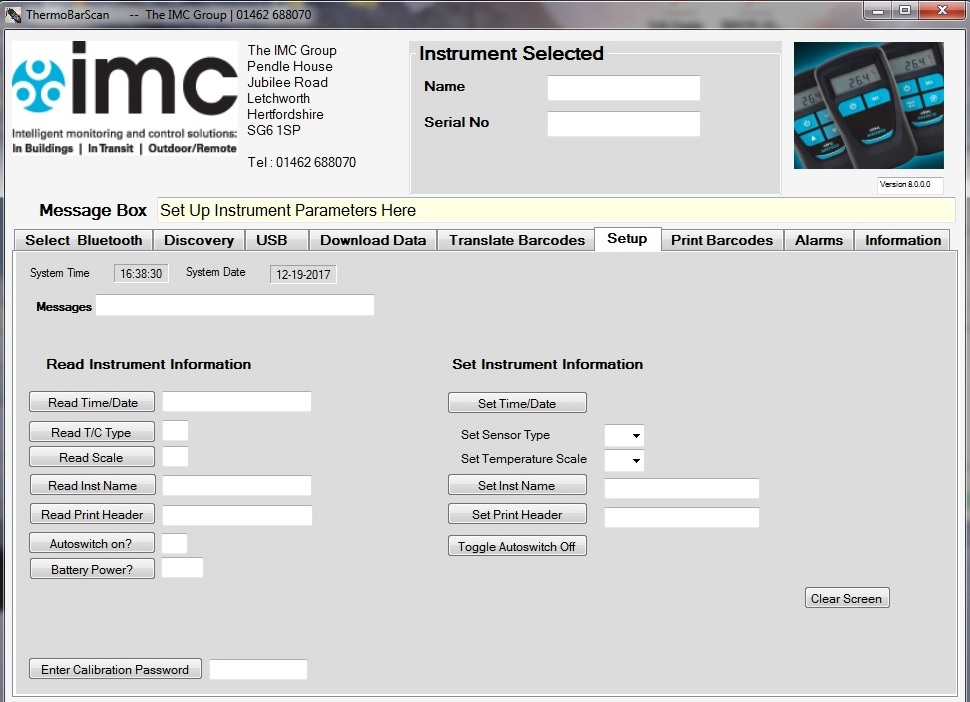Focus the Serial No input field

click(x=623, y=124)
